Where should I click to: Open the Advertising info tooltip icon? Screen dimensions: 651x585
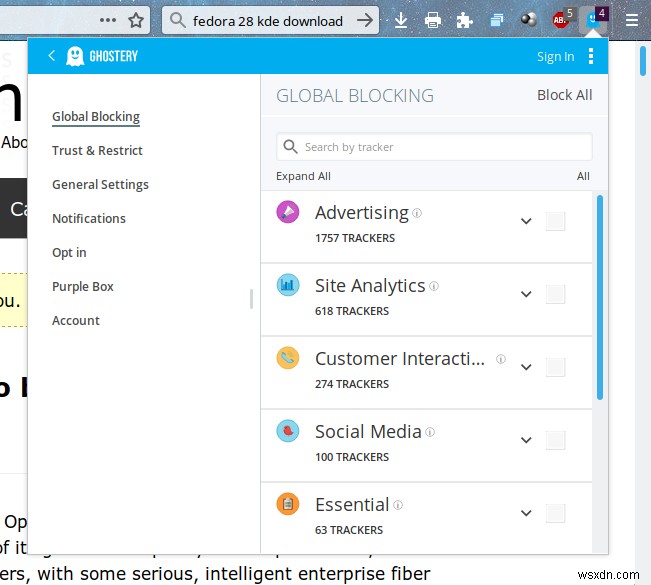(x=417, y=213)
